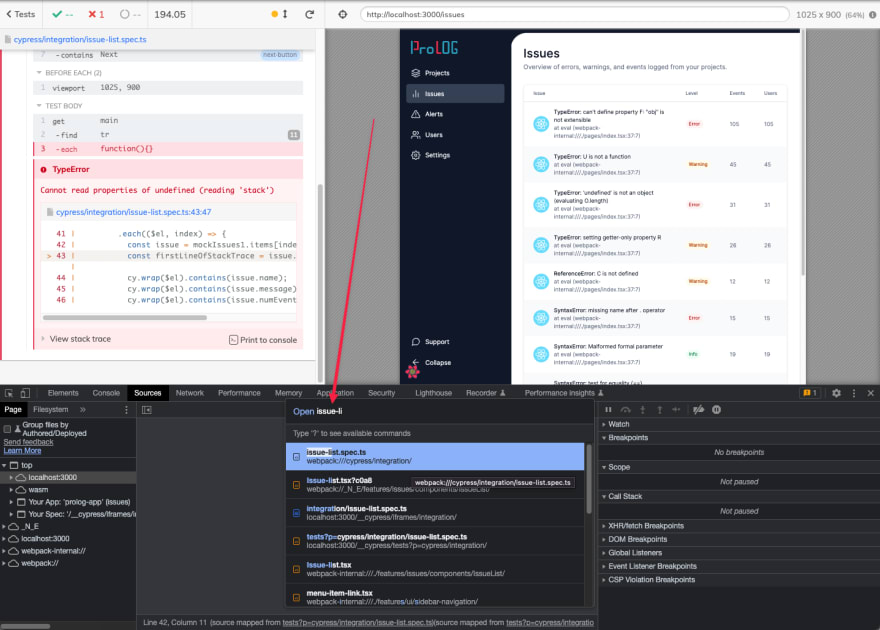Open DevTools settings gear
The width and height of the screenshot is (880, 630).
coord(836,393)
